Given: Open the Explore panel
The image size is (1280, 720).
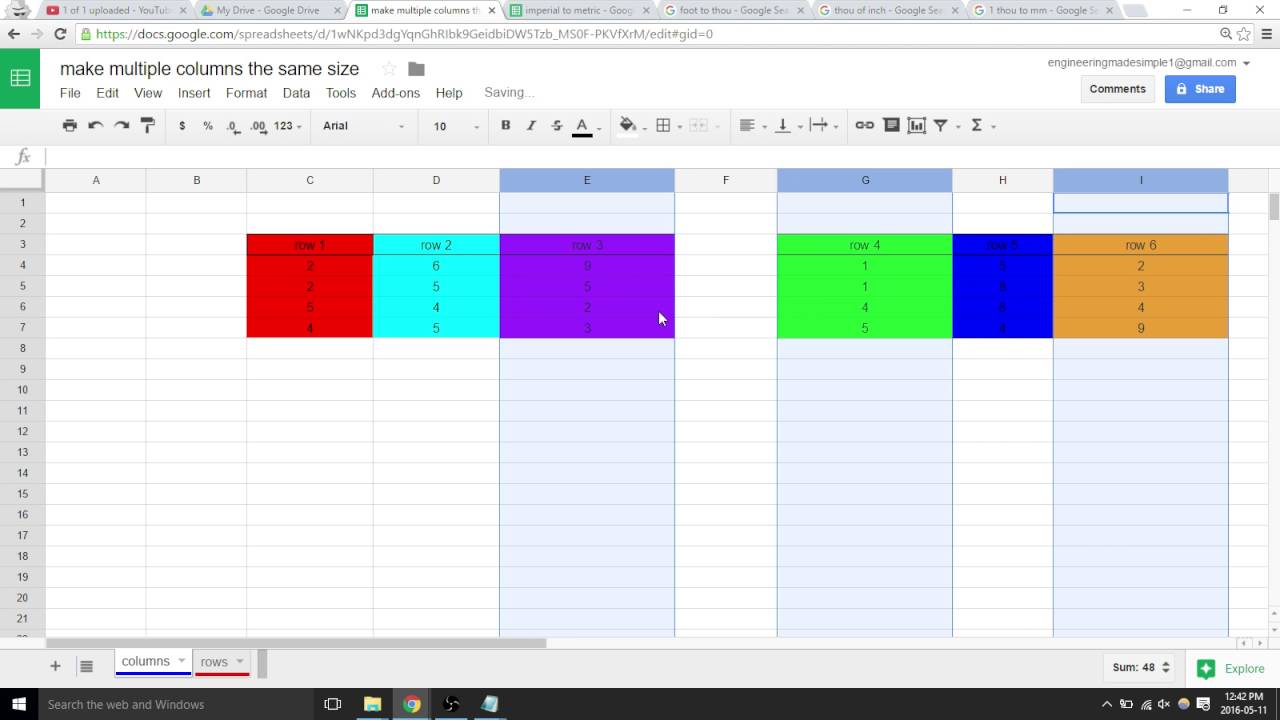Looking at the screenshot, I should pyautogui.click(x=1233, y=669).
